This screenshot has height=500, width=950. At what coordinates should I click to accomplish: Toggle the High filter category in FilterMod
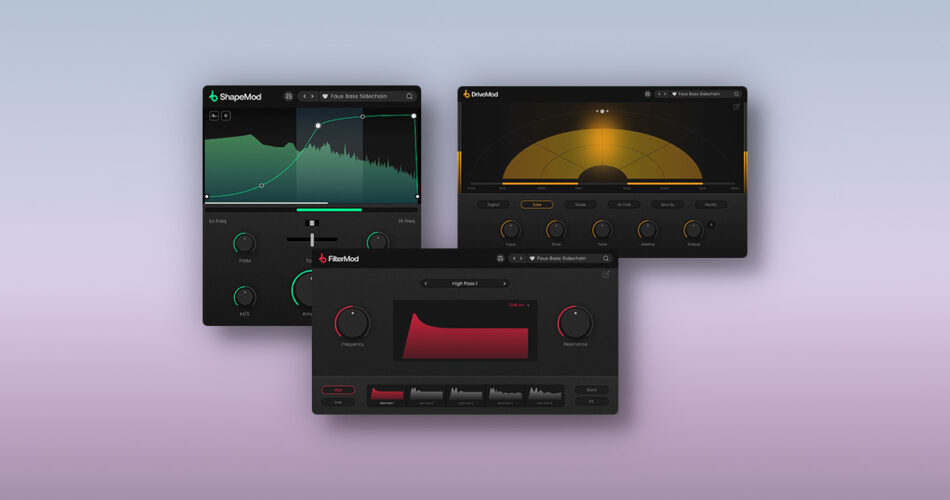click(337, 390)
